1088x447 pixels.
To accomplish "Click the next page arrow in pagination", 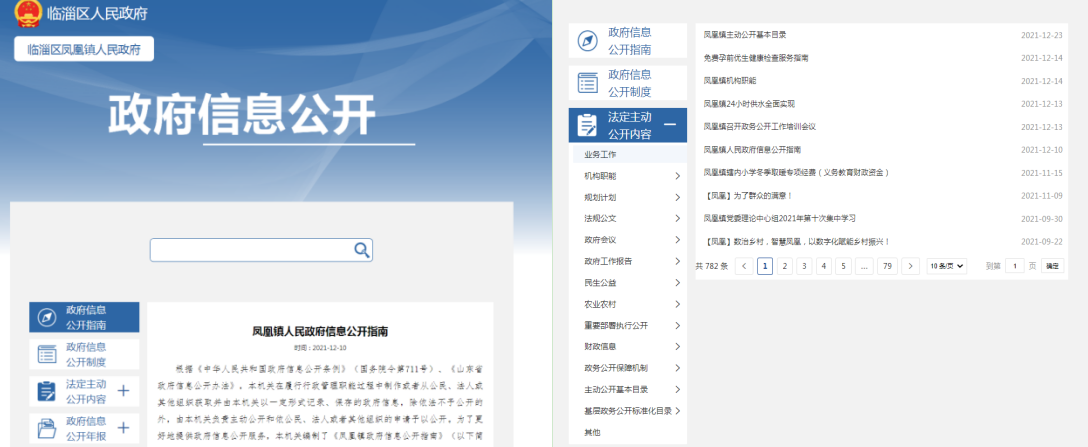I will 910,266.
